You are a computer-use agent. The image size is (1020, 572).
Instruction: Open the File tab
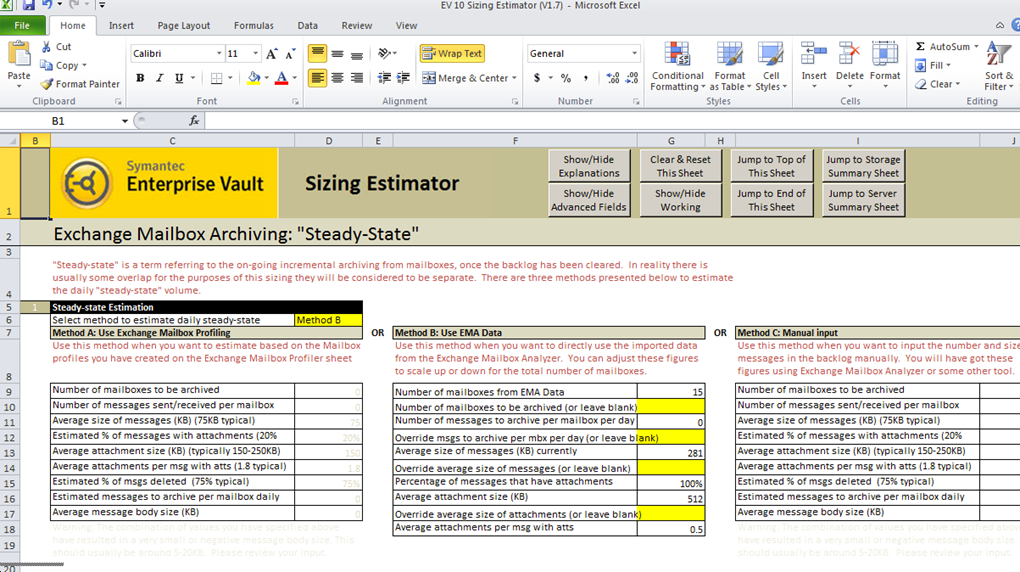click(x=22, y=25)
